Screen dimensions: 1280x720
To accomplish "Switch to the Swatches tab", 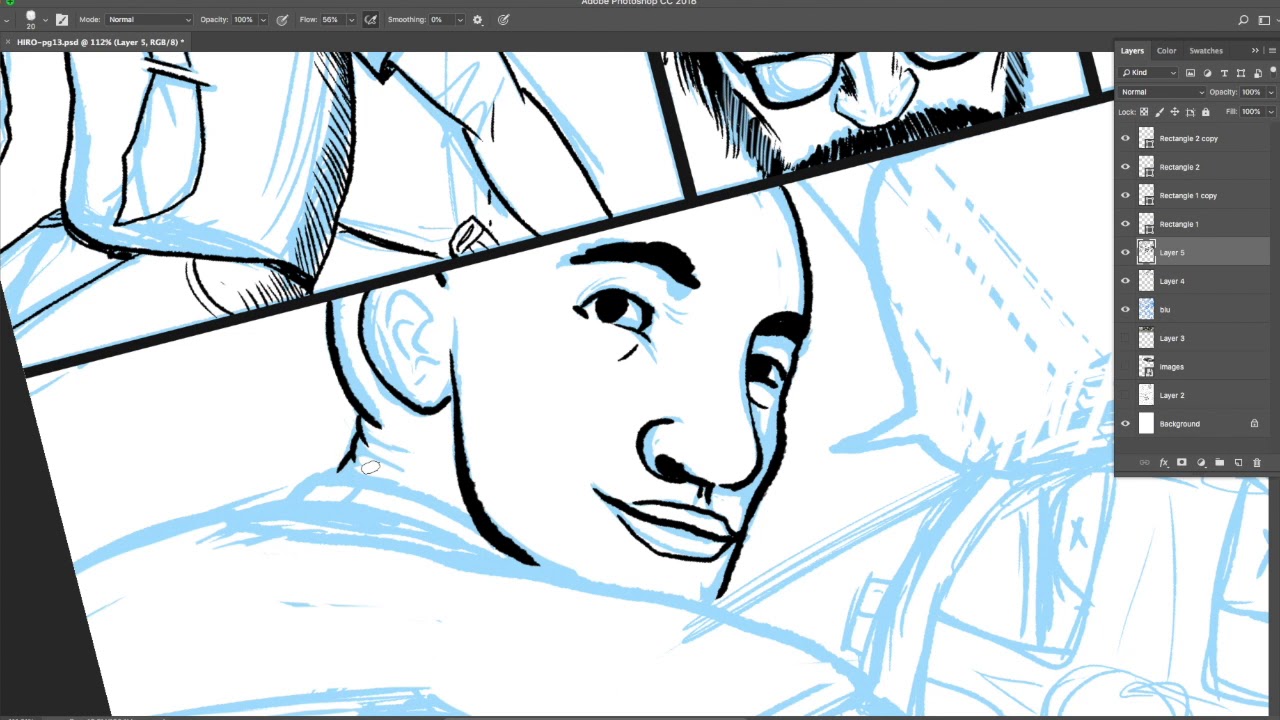I will click(1205, 51).
